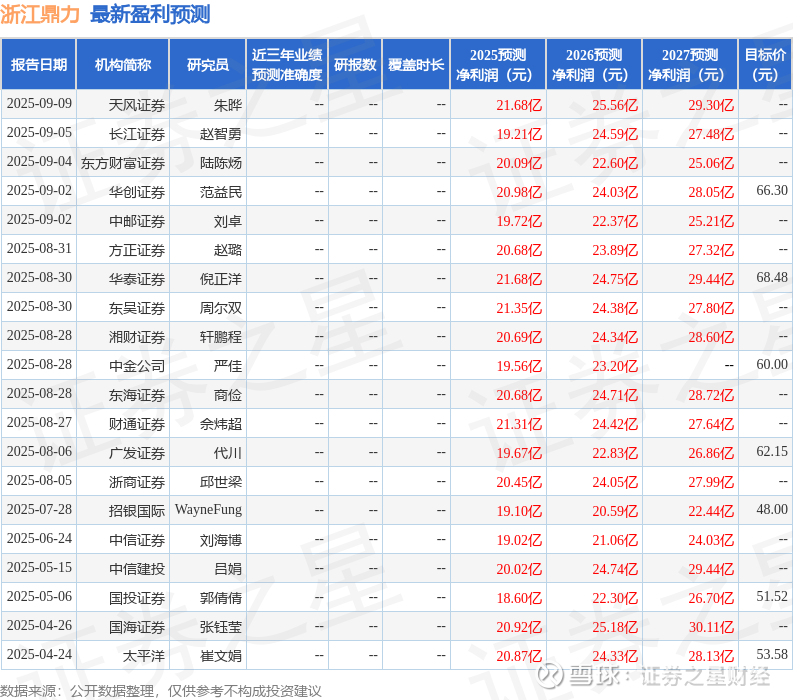This screenshot has width=793, height=700.
Task: Click the 近三年业绩预测准确度 header
Action: pos(287,64)
